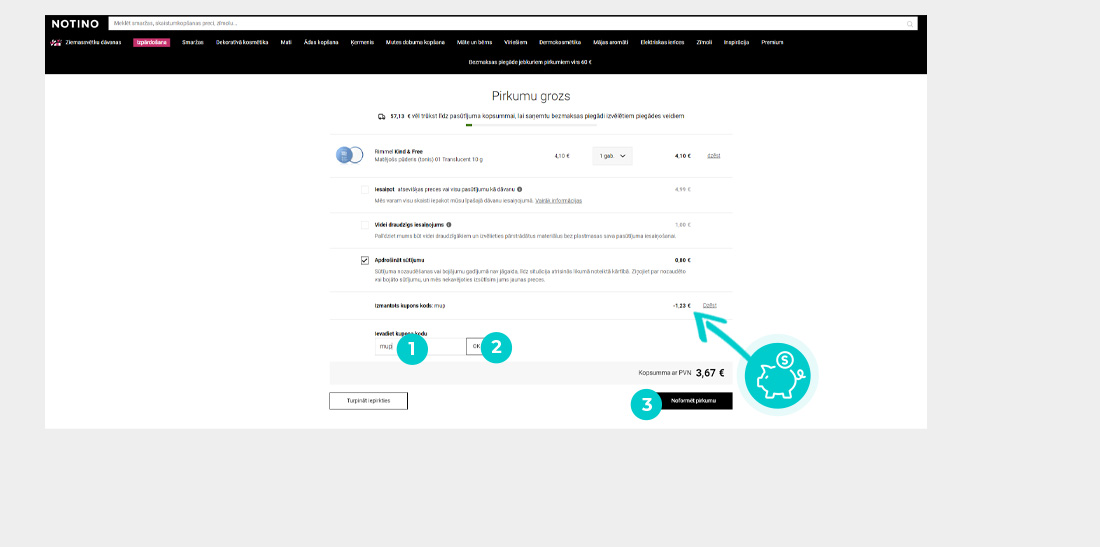Click the Rimmel Kind & Free product thumbnail

point(350,155)
